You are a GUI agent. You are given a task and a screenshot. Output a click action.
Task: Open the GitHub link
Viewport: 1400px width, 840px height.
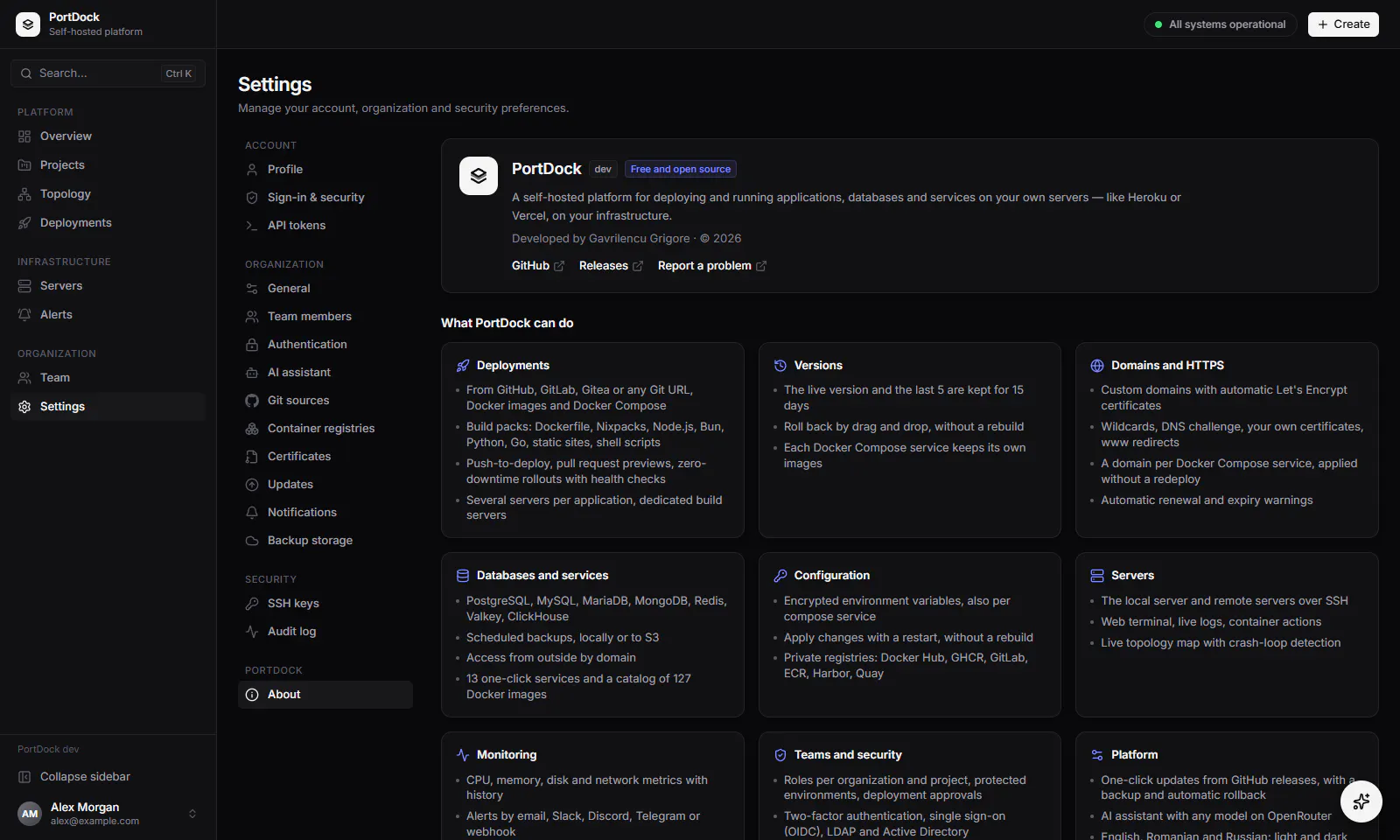538,266
